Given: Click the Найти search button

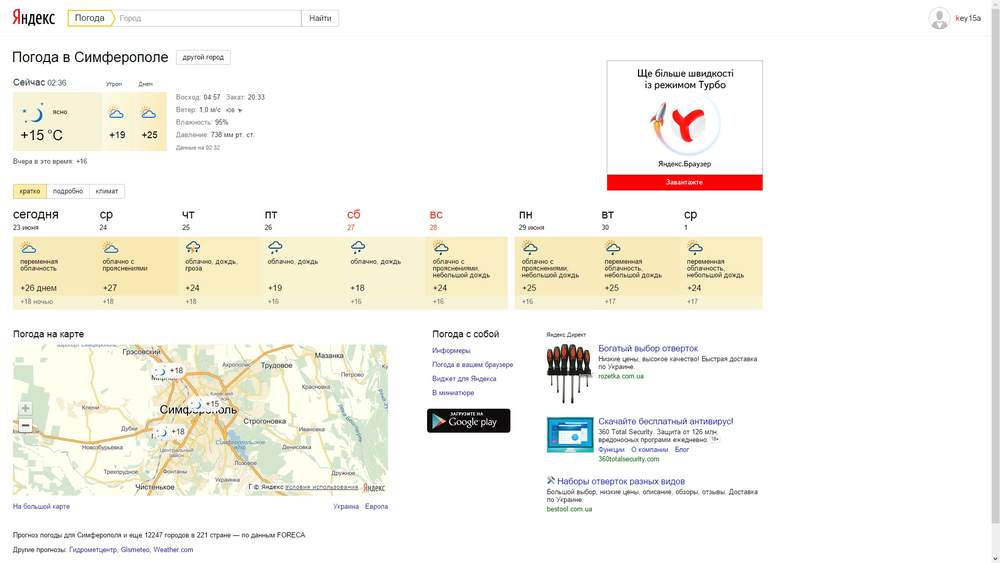Looking at the screenshot, I should (x=320, y=18).
